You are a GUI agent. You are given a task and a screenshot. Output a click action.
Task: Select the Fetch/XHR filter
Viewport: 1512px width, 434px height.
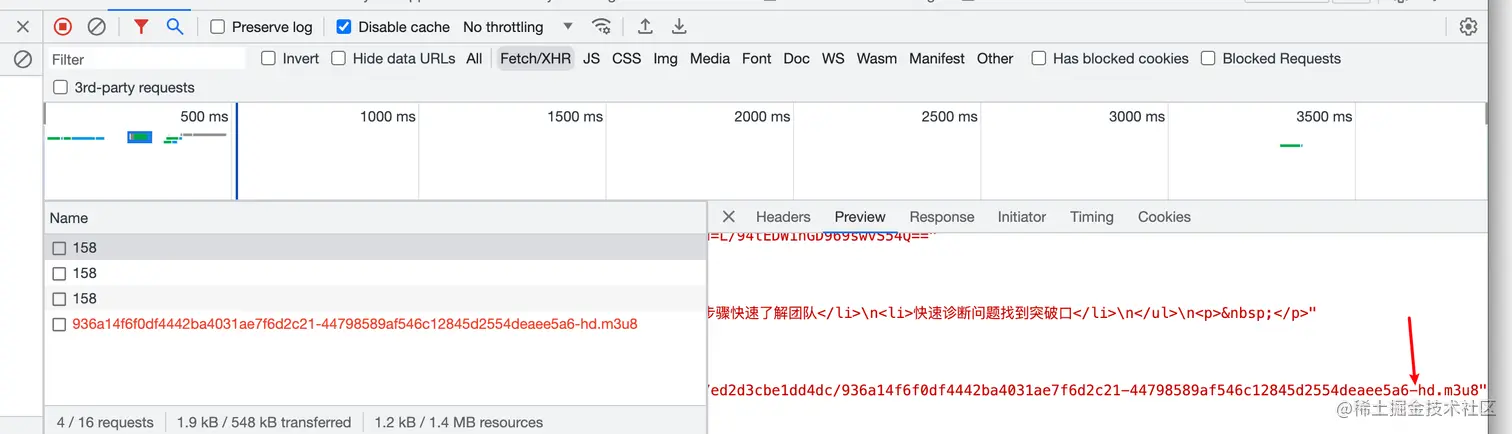coord(535,58)
